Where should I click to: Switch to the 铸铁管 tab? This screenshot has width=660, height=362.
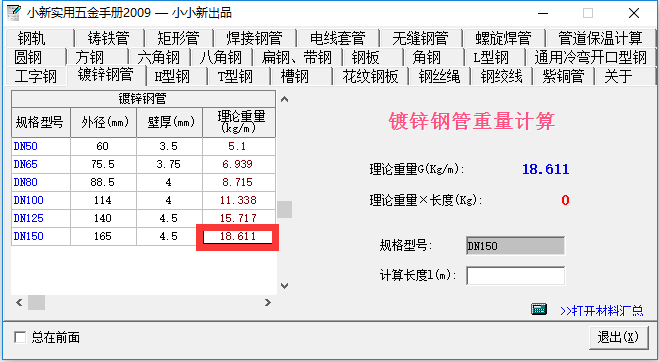109,38
